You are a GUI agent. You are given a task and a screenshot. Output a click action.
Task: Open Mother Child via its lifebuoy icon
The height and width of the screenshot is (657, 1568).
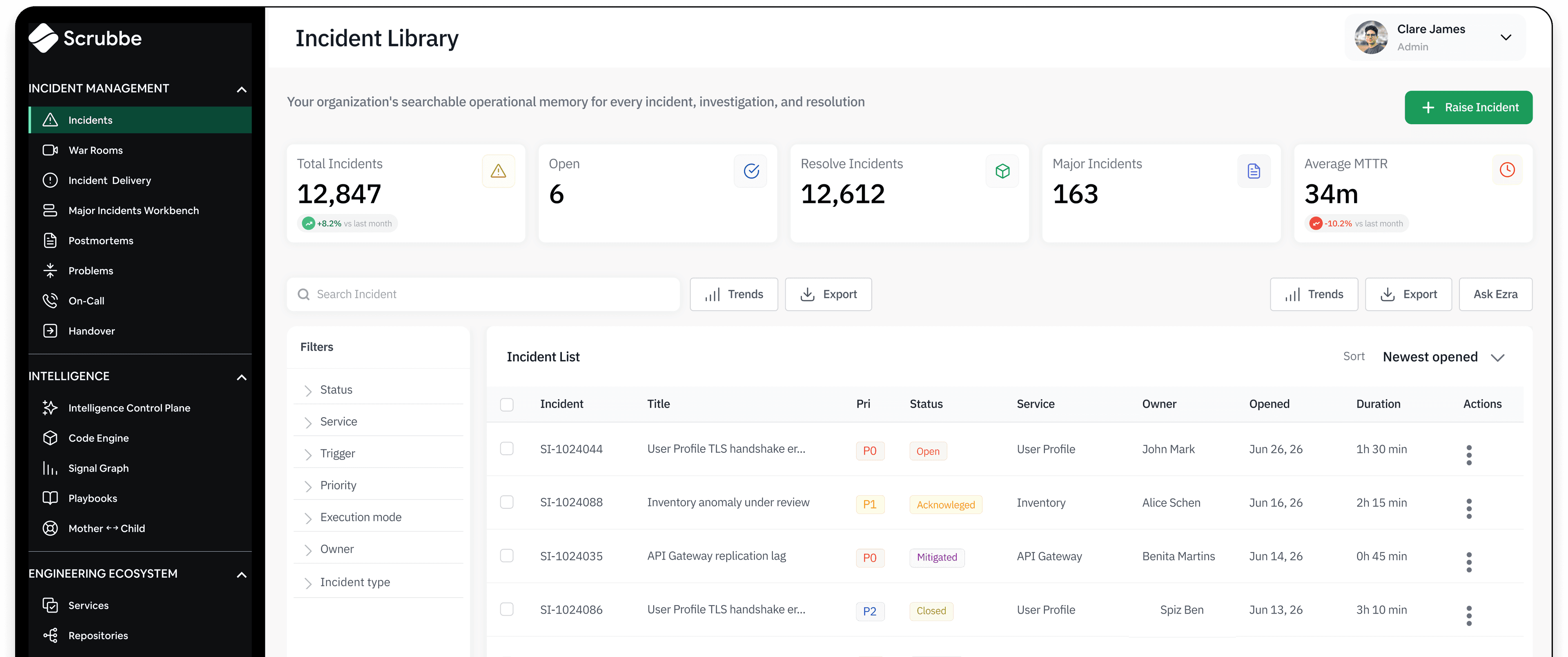click(51, 528)
